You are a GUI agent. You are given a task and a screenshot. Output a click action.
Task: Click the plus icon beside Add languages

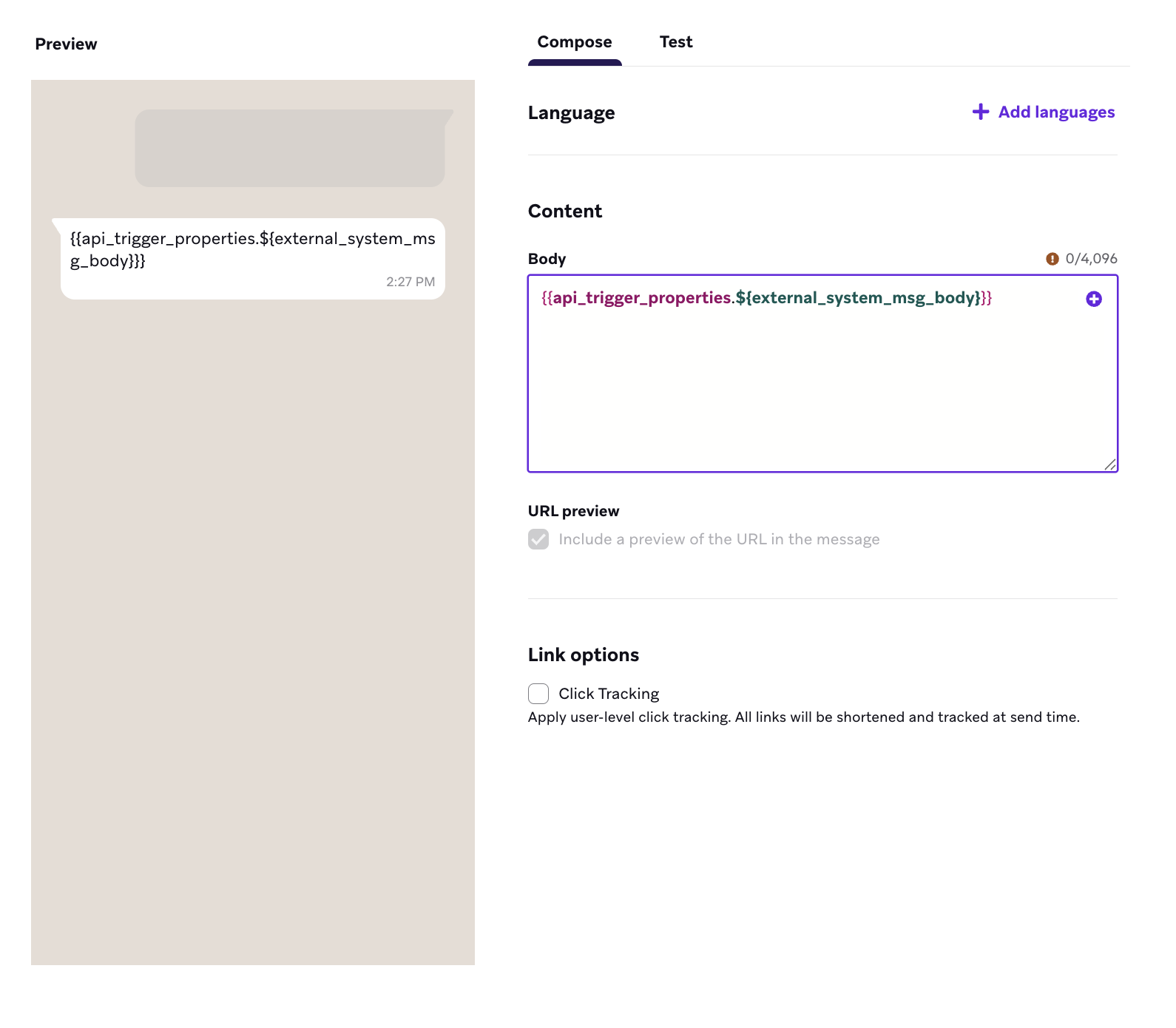coord(980,112)
